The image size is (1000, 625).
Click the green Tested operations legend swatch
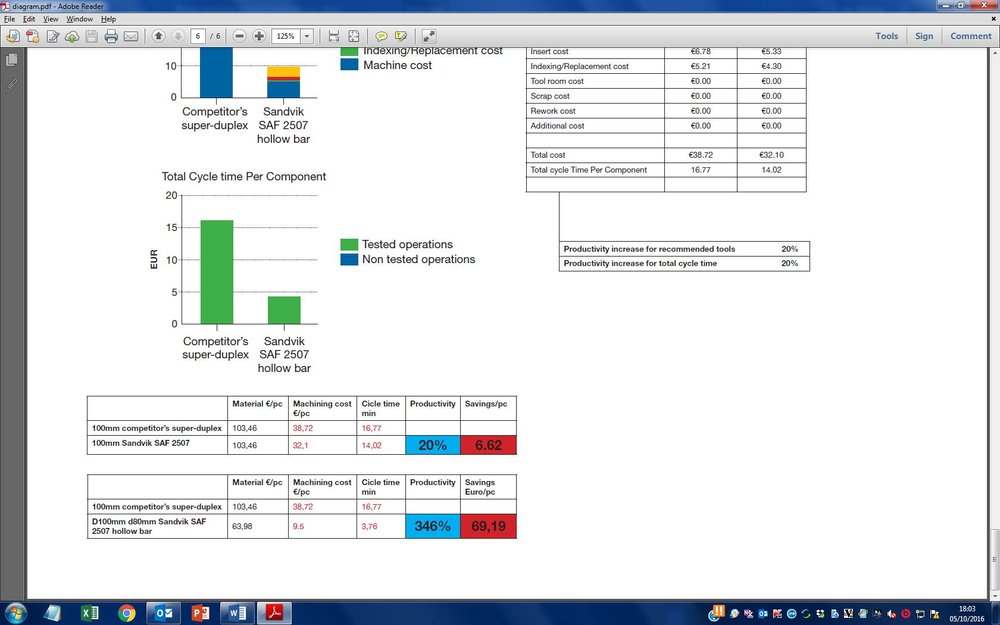(349, 244)
